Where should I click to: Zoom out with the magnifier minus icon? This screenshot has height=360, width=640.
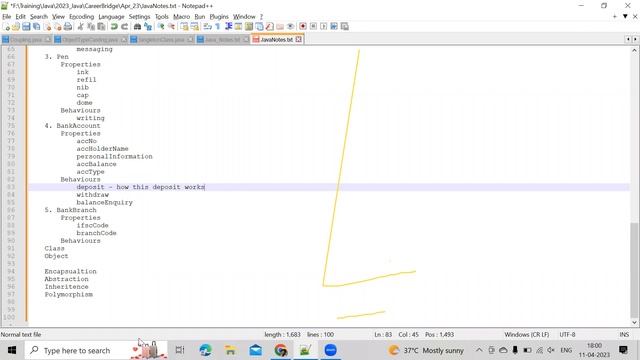point(171,27)
